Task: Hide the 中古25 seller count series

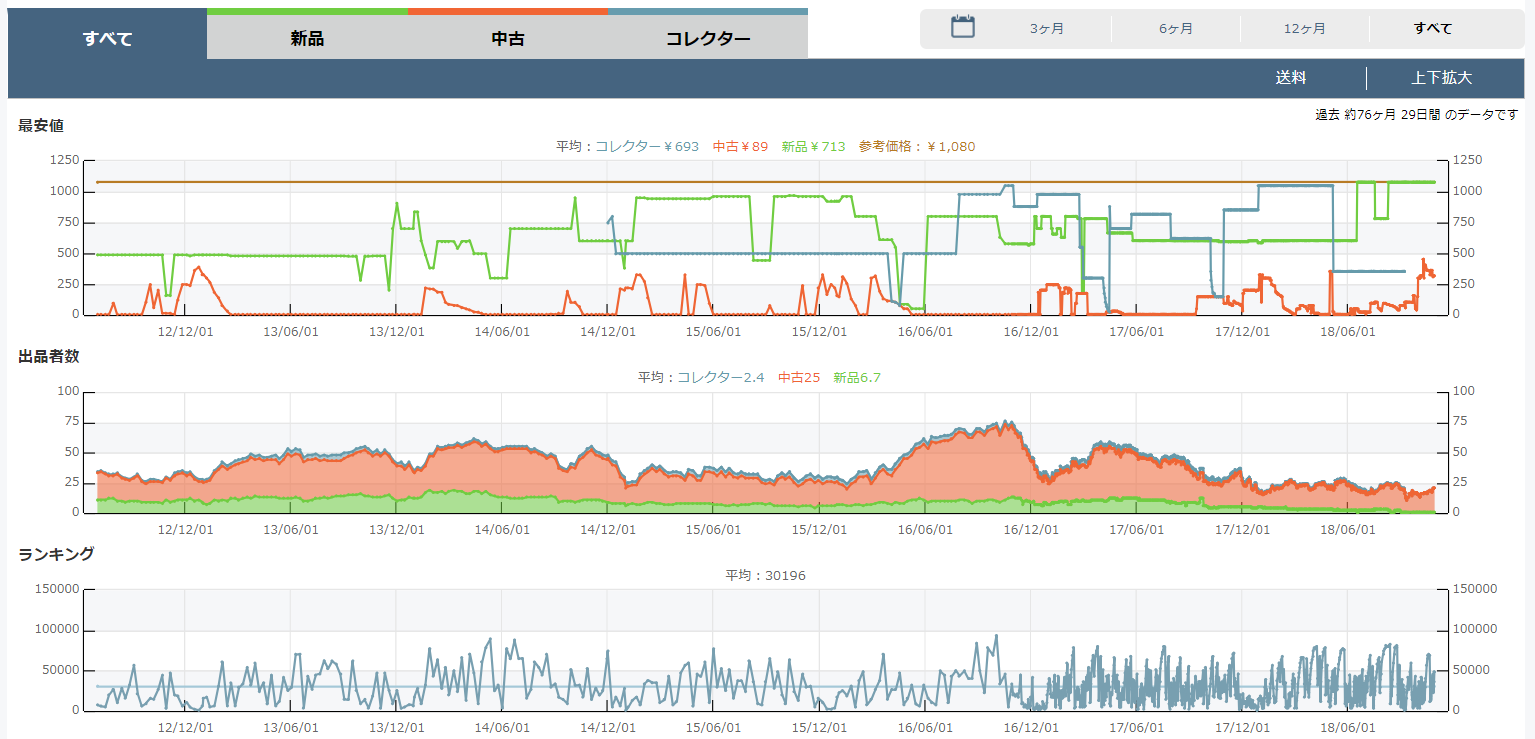Action: [x=799, y=378]
